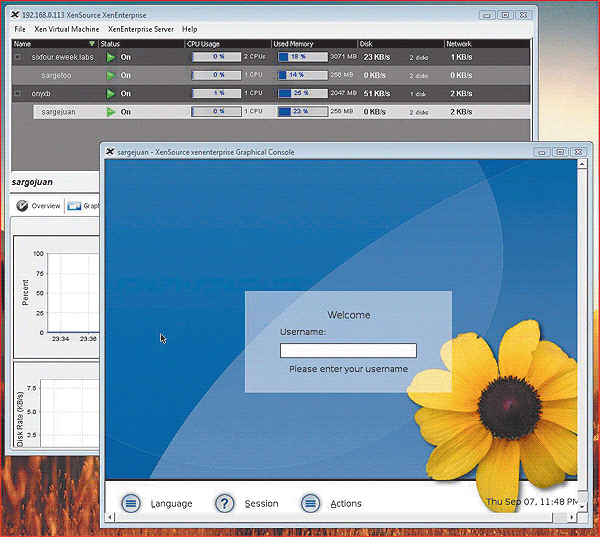
Task: Sort by Name column sort arrow
Action: [x=92, y=44]
